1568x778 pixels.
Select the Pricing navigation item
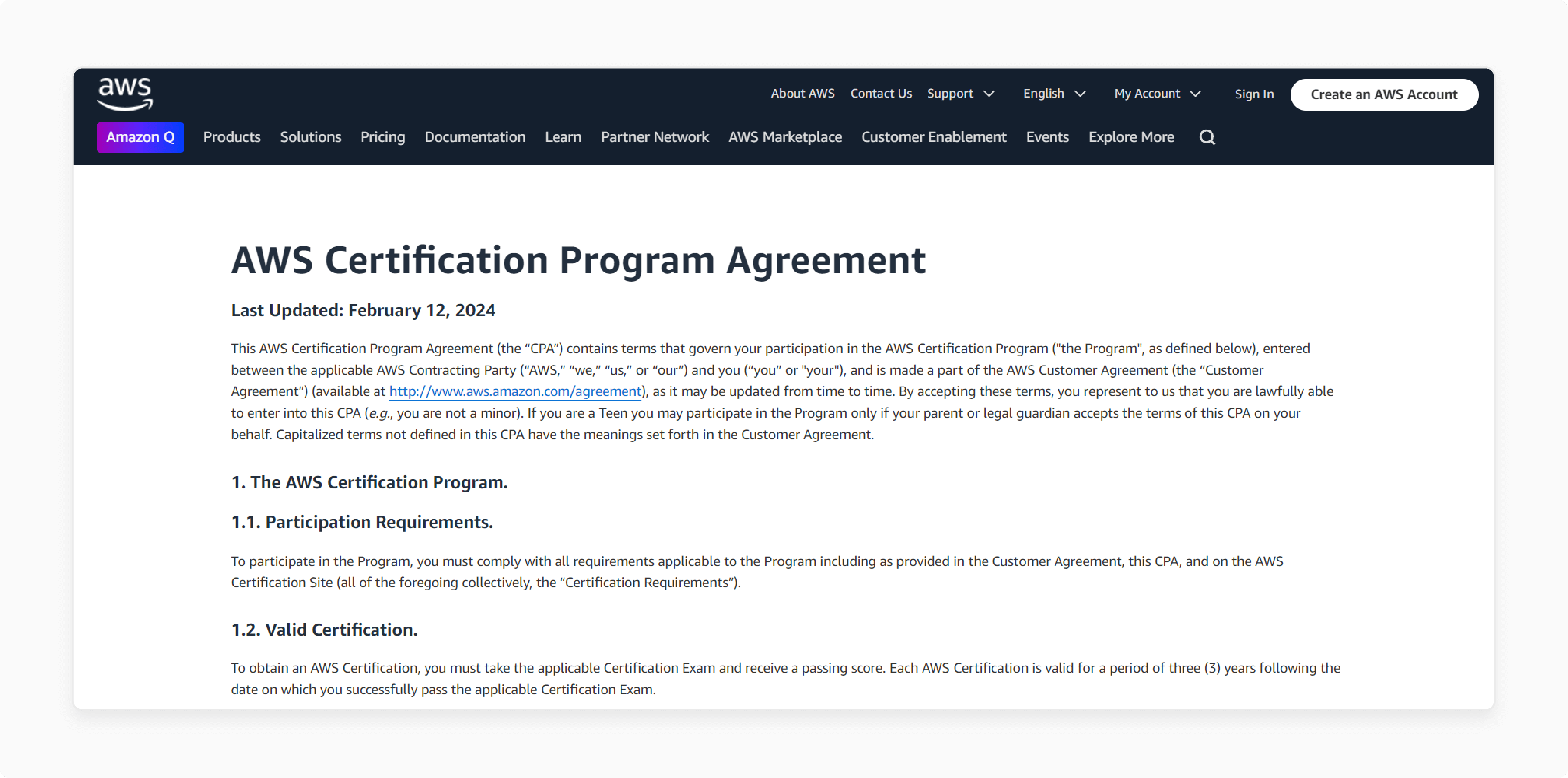[x=383, y=137]
